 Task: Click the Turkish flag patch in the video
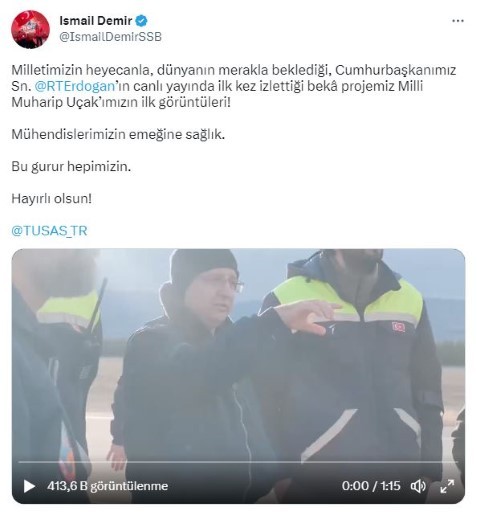398,326
